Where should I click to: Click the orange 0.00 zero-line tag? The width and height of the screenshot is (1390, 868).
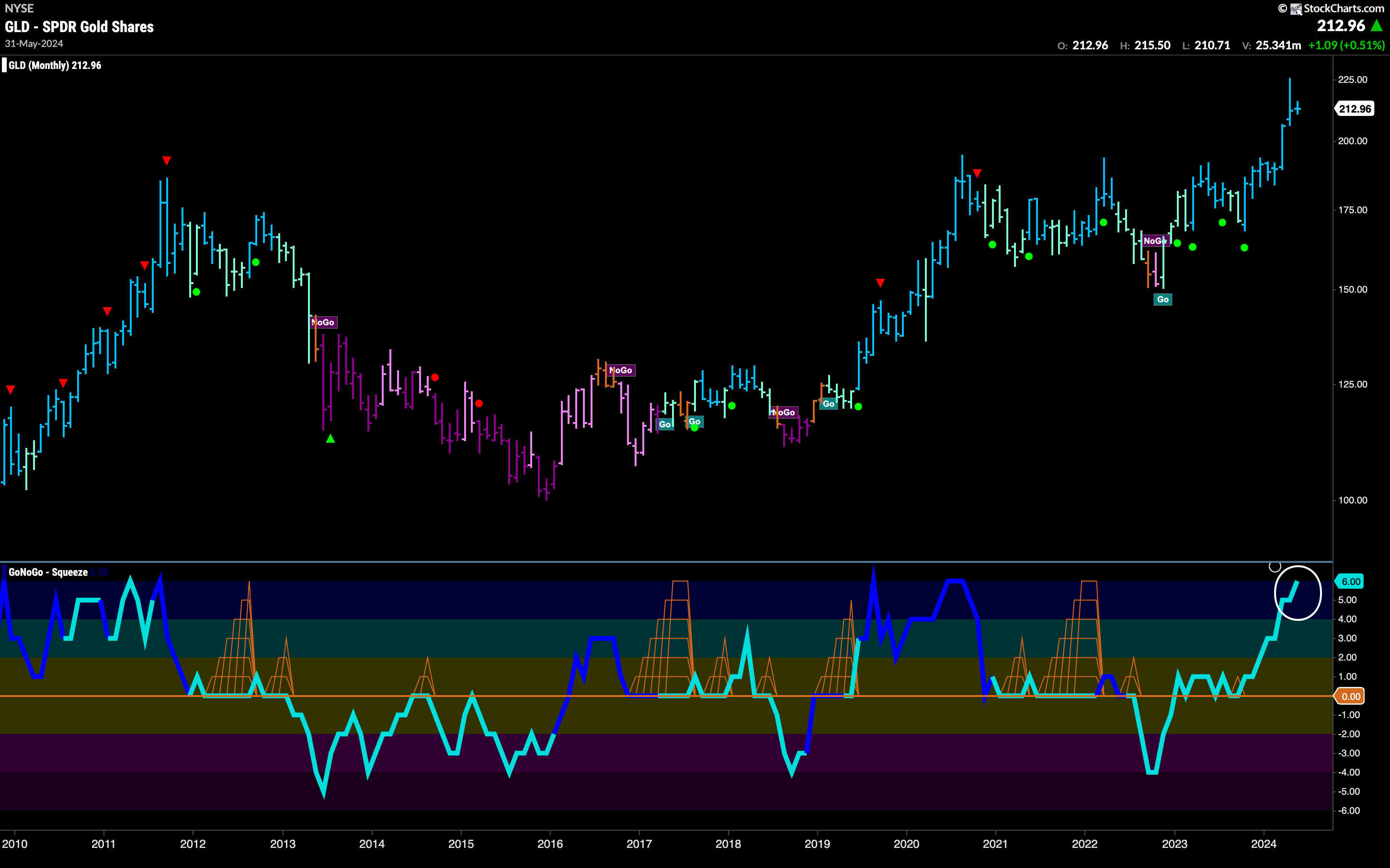(x=1349, y=697)
